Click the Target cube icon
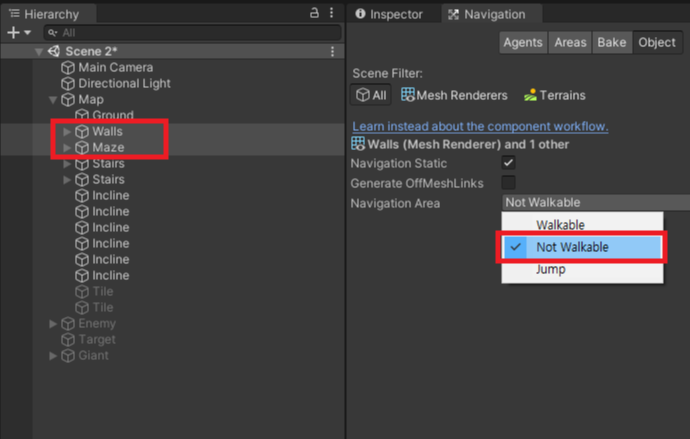690x439 pixels. click(68, 340)
